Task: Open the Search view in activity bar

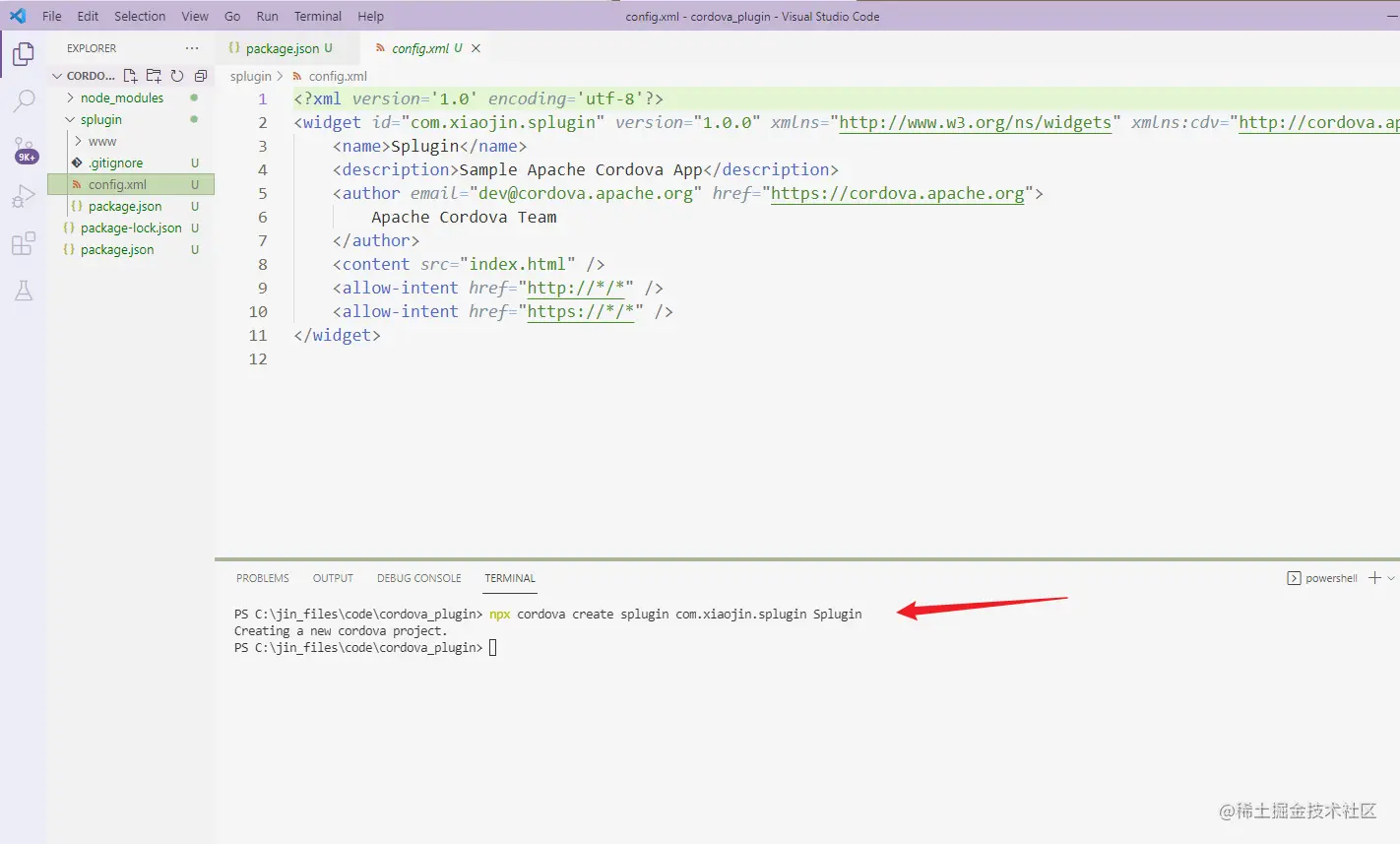Action: click(24, 100)
